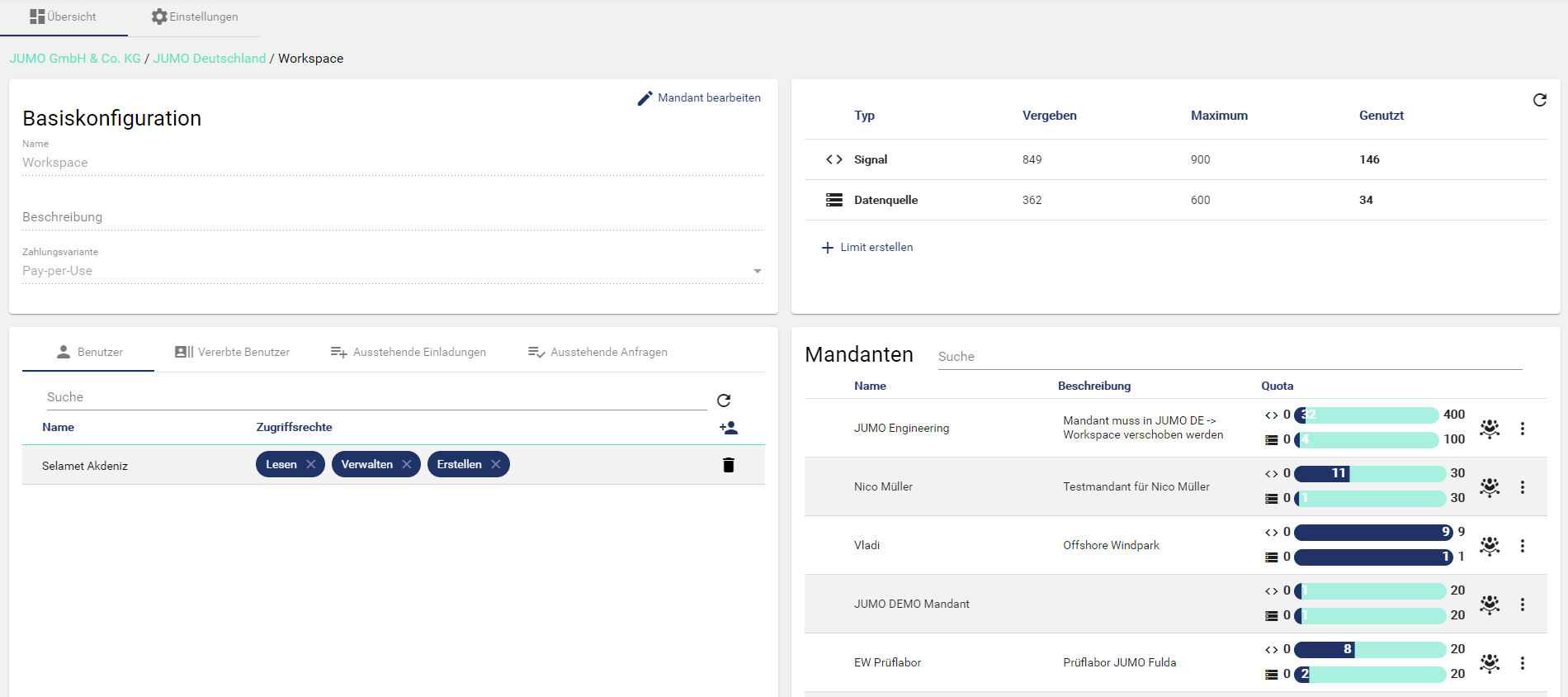Click the pencil icon for Mandant bearbeiten
This screenshot has height=697, width=1568.
[645, 98]
